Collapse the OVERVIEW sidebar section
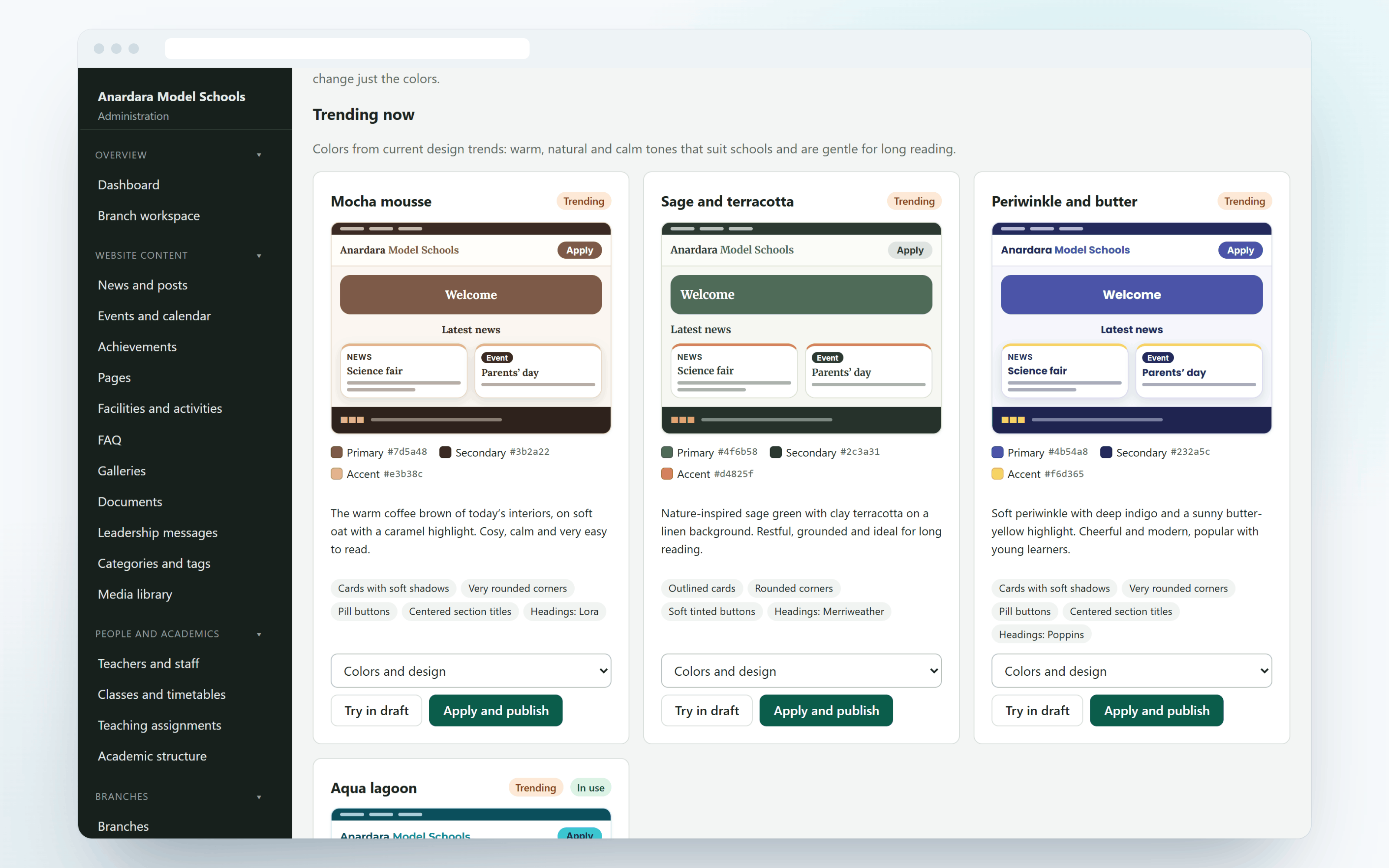Image resolution: width=1389 pixels, height=868 pixels. click(x=178, y=155)
